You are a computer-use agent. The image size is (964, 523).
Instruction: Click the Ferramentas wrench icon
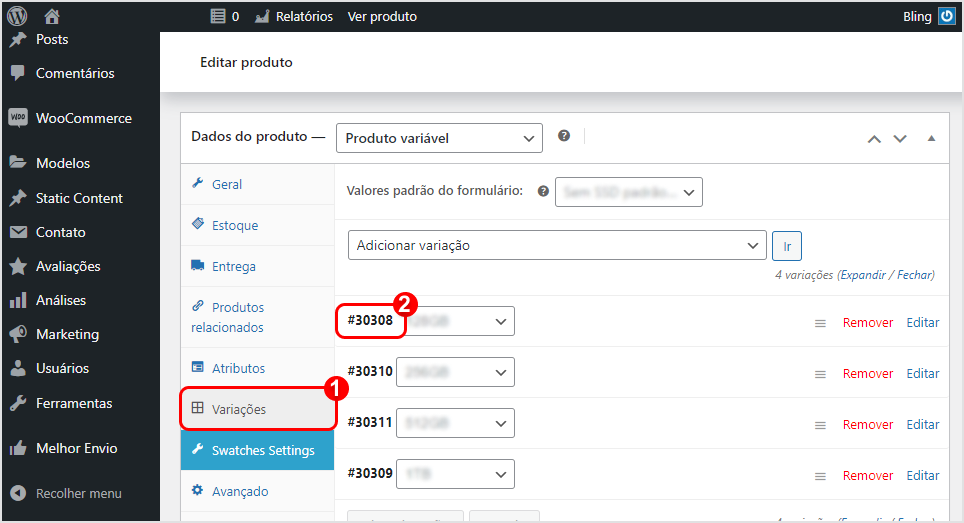point(18,403)
